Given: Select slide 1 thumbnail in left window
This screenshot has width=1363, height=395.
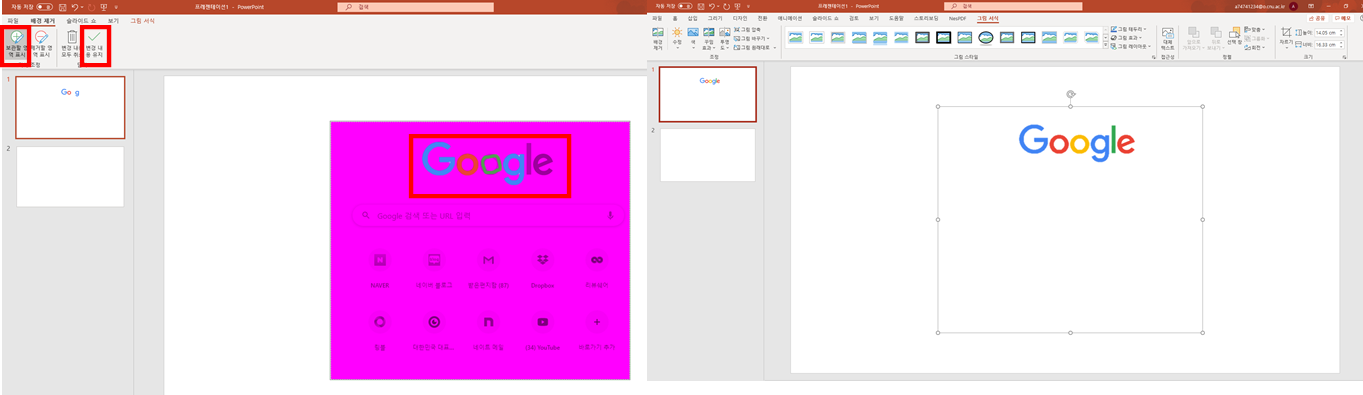Looking at the screenshot, I should pyautogui.click(x=70, y=107).
